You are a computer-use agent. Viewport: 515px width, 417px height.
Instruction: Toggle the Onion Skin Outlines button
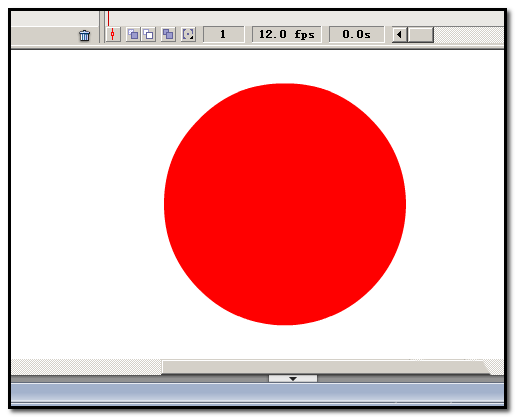pos(148,34)
